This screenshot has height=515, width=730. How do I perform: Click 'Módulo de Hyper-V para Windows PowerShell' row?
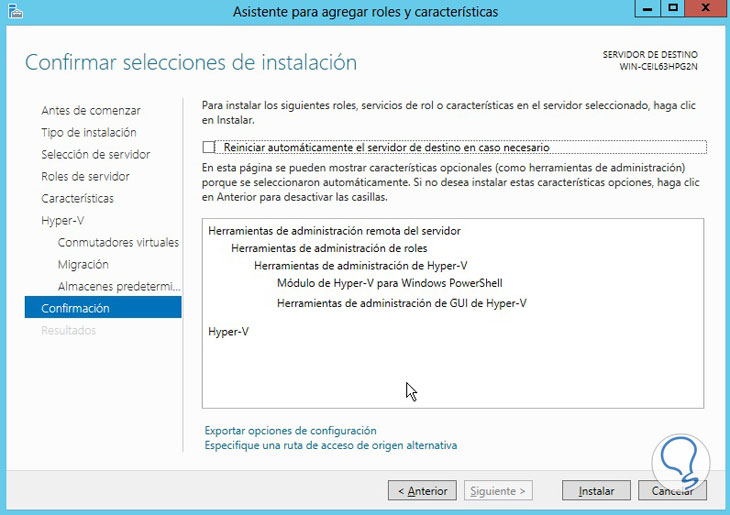[390, 283]
